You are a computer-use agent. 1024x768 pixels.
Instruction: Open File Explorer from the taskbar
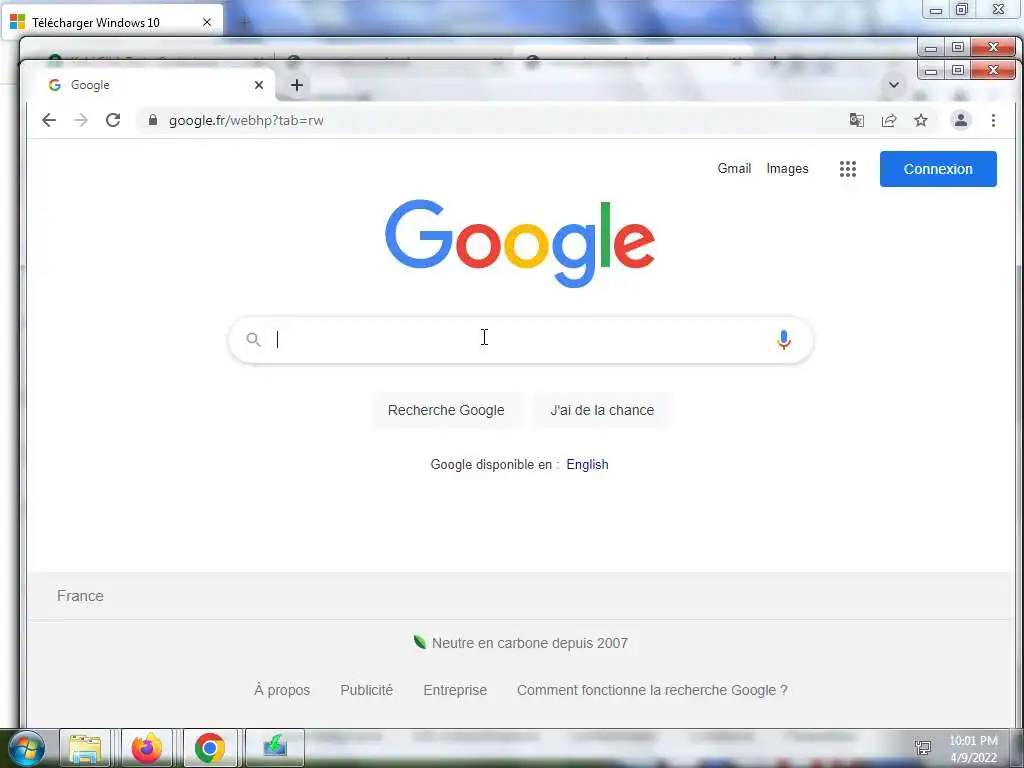tap(85, 748)
